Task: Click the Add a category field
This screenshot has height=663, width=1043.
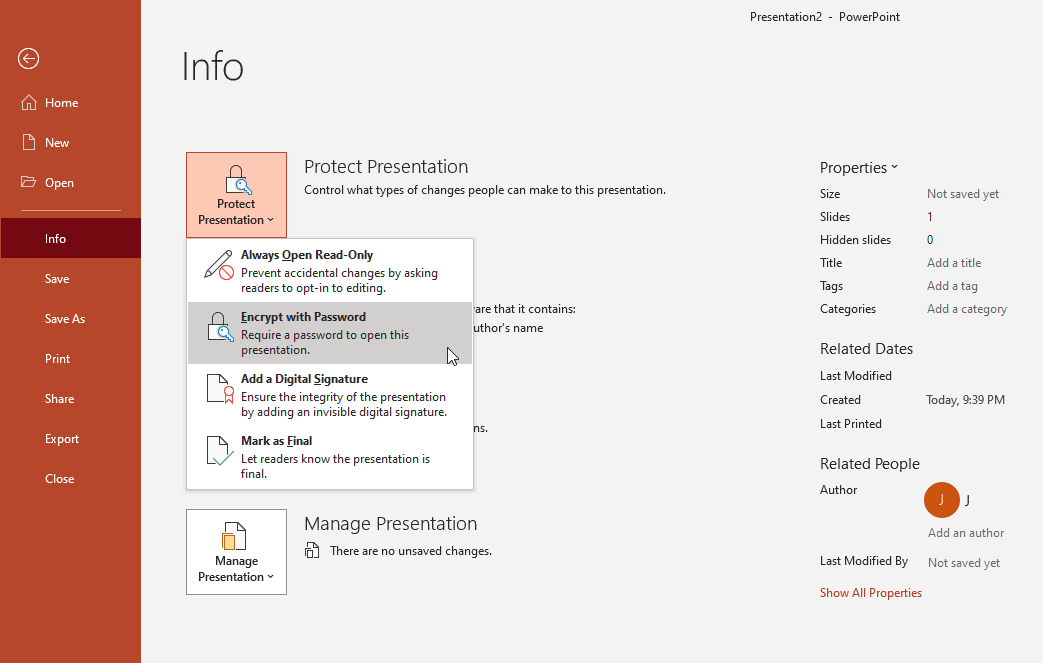Action: point(967,309)
